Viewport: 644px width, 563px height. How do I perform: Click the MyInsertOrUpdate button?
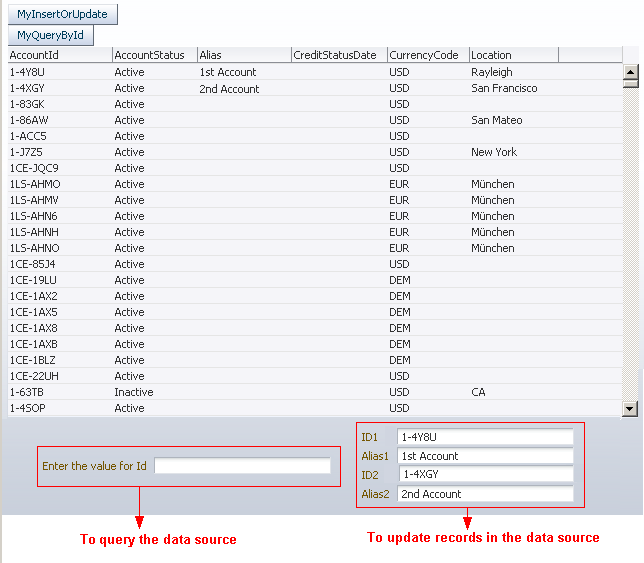click(62, 15)
